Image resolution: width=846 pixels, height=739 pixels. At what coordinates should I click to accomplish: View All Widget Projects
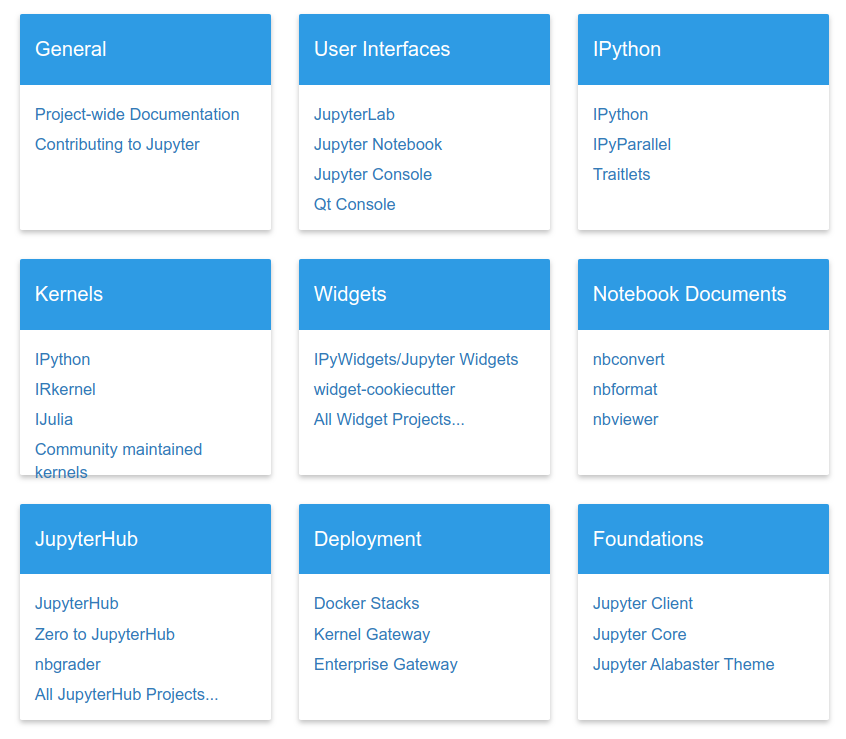pos(389,420)
